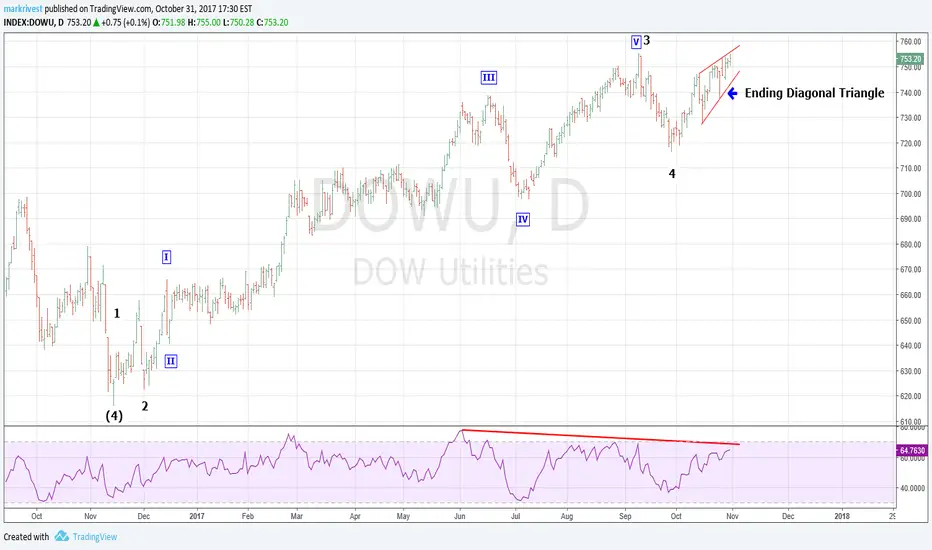The image size is (932, 550).
Task: Click the '730.00' price axis label
Action: 910,118
